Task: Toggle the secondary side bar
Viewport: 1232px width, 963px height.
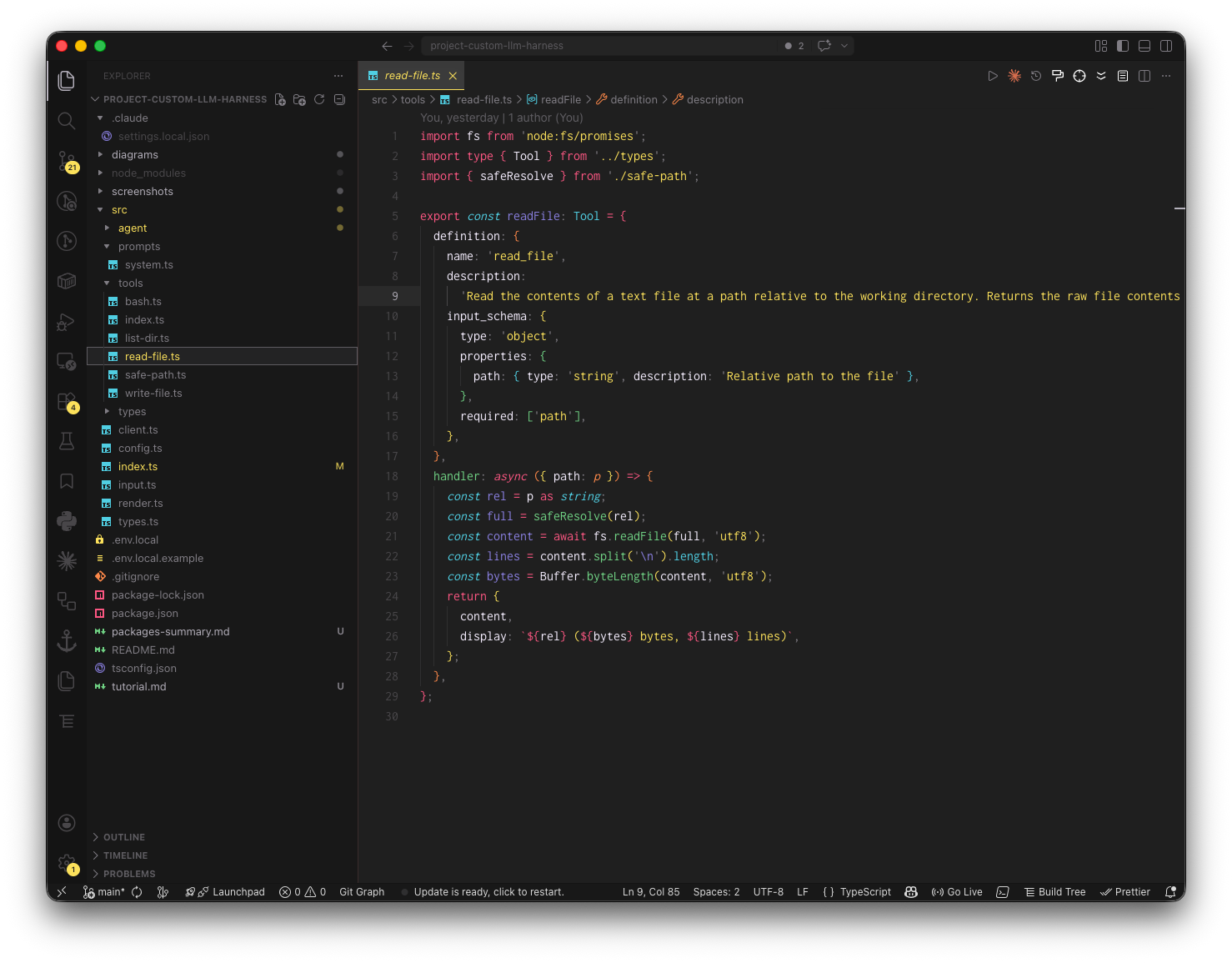Action: pyautogui.click(x=1166, y=46)
